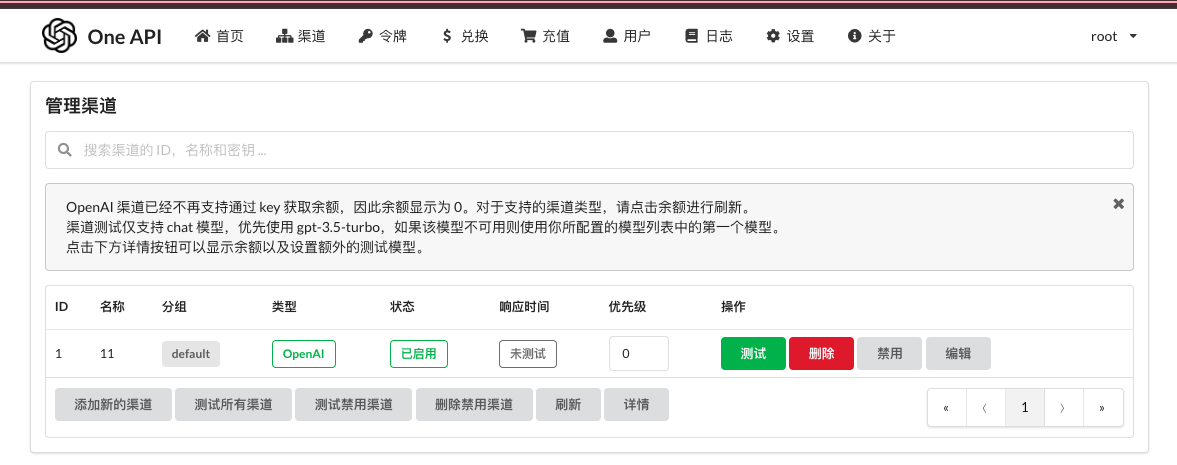Go to home via house icon
Screen dimensions: 1177x465
(x=203, y=37)
